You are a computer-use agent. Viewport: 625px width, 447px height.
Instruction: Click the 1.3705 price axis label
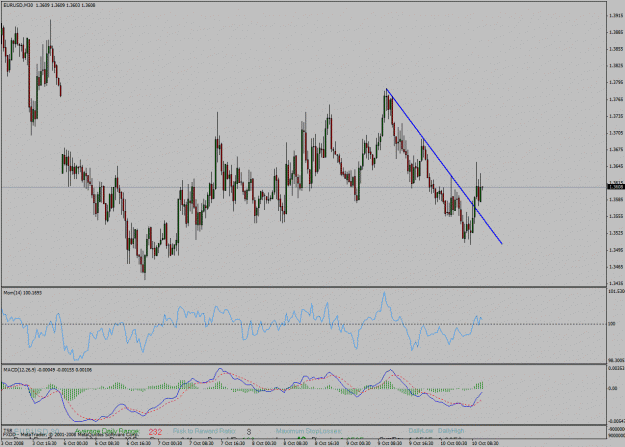(x=616, y=133)
